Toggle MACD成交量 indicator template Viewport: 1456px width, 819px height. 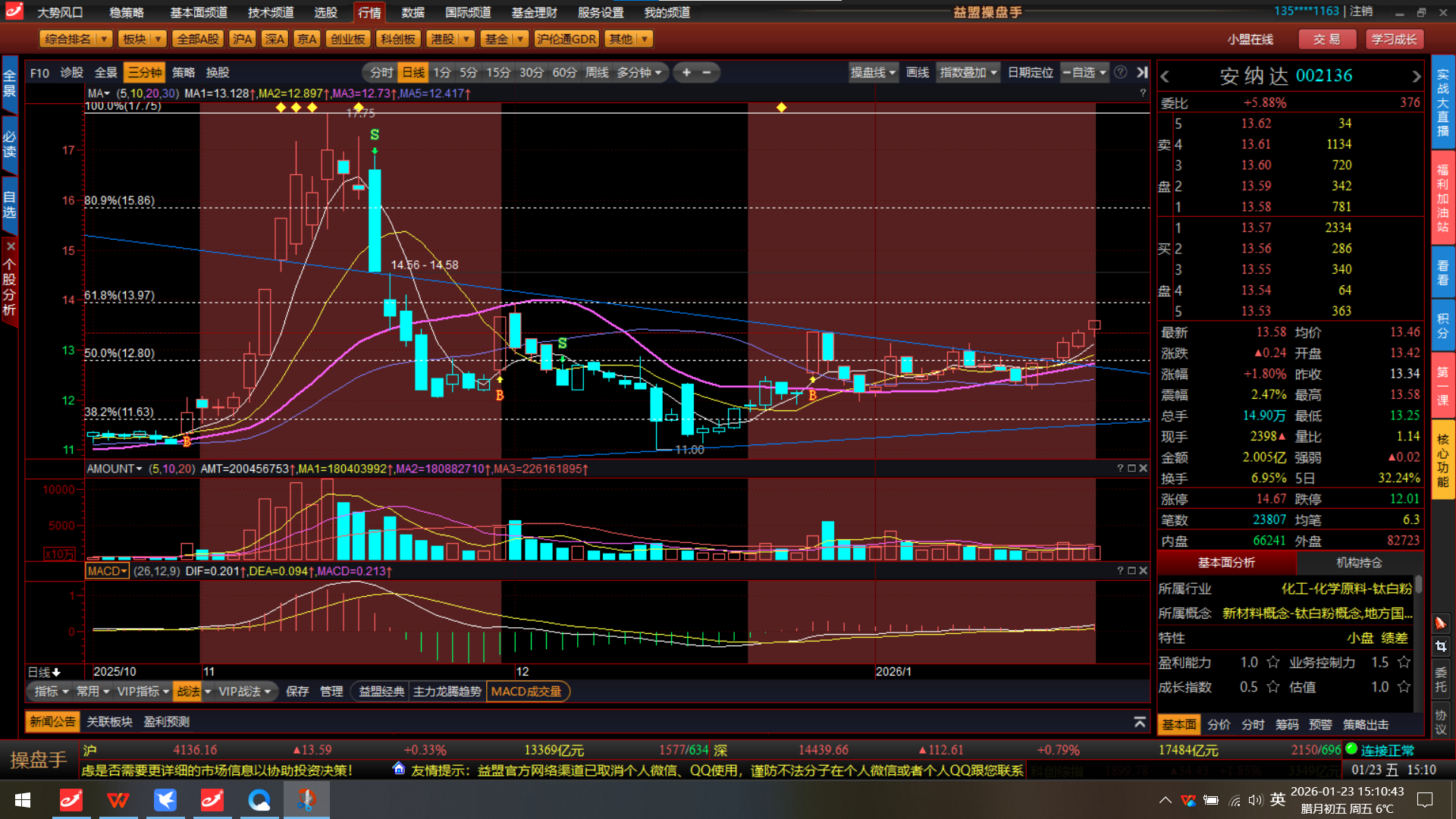click(526, 692)
